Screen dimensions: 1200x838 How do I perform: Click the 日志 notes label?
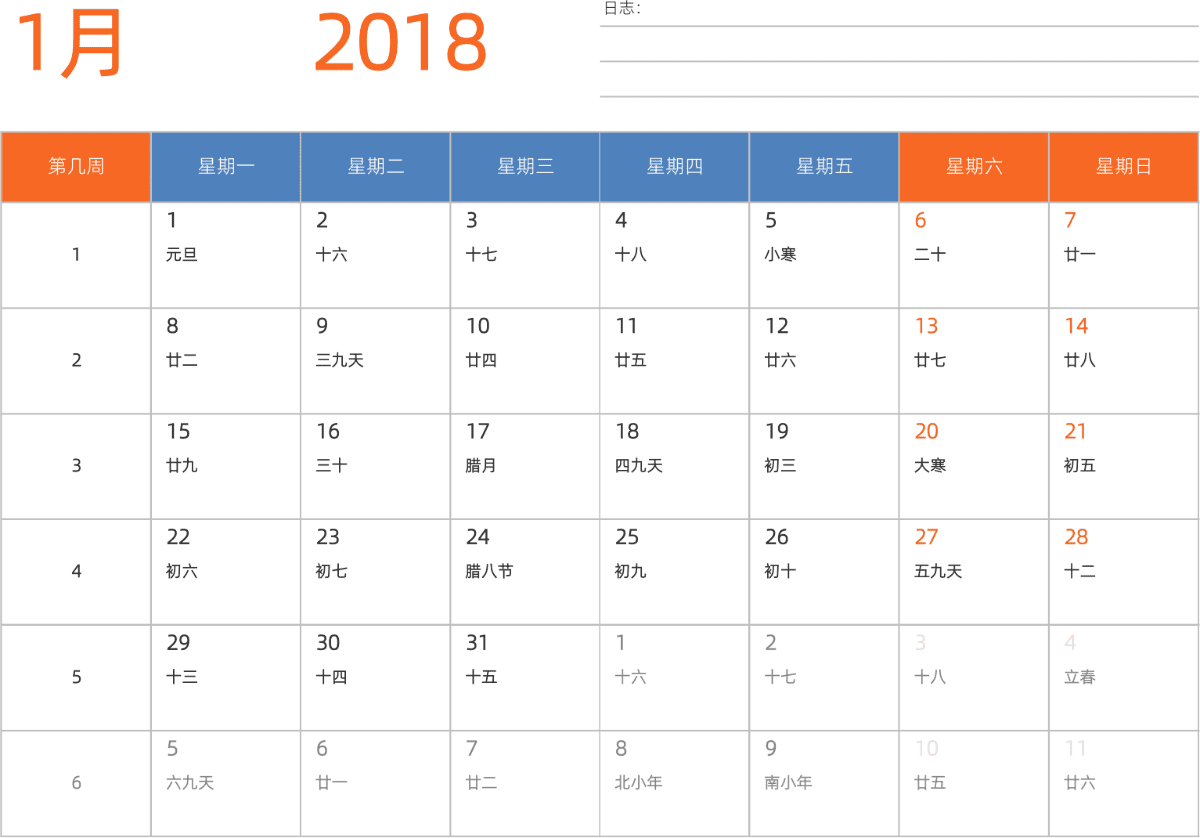click(x=621, y=9)
